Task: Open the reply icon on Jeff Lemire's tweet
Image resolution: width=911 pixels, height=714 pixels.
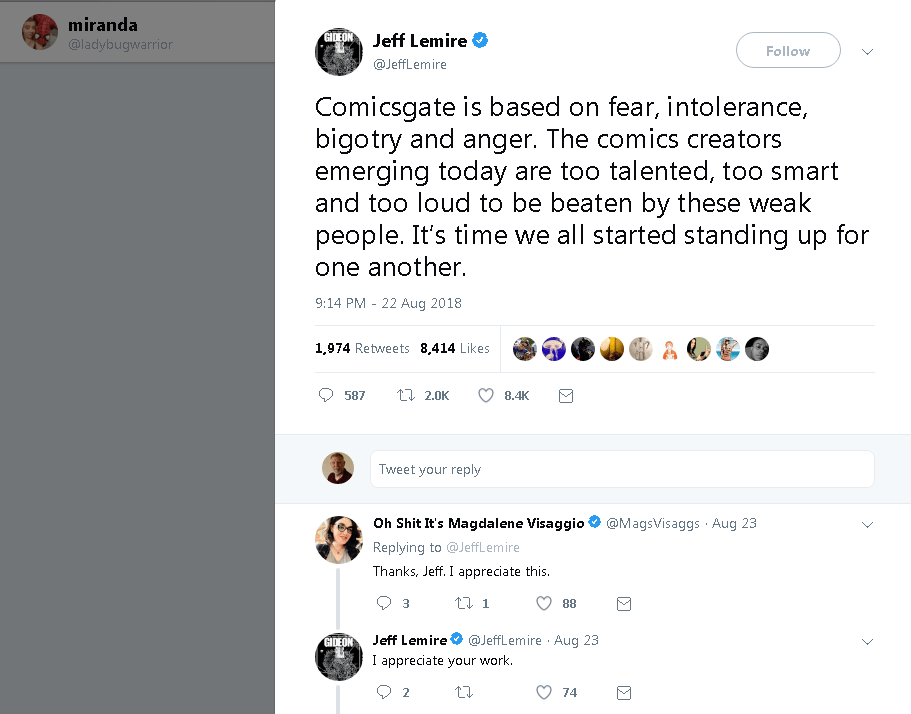Action: click(x=325, y=395)
